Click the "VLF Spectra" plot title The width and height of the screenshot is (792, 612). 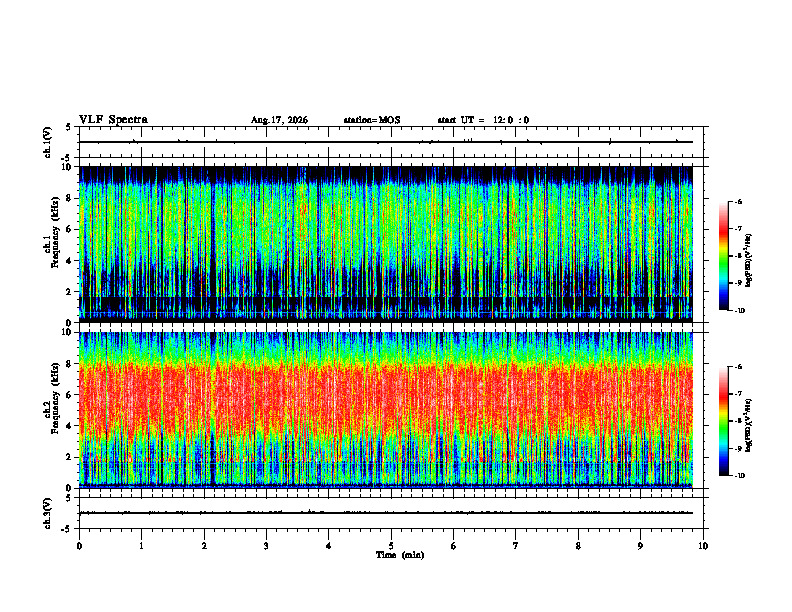[113, 120]
